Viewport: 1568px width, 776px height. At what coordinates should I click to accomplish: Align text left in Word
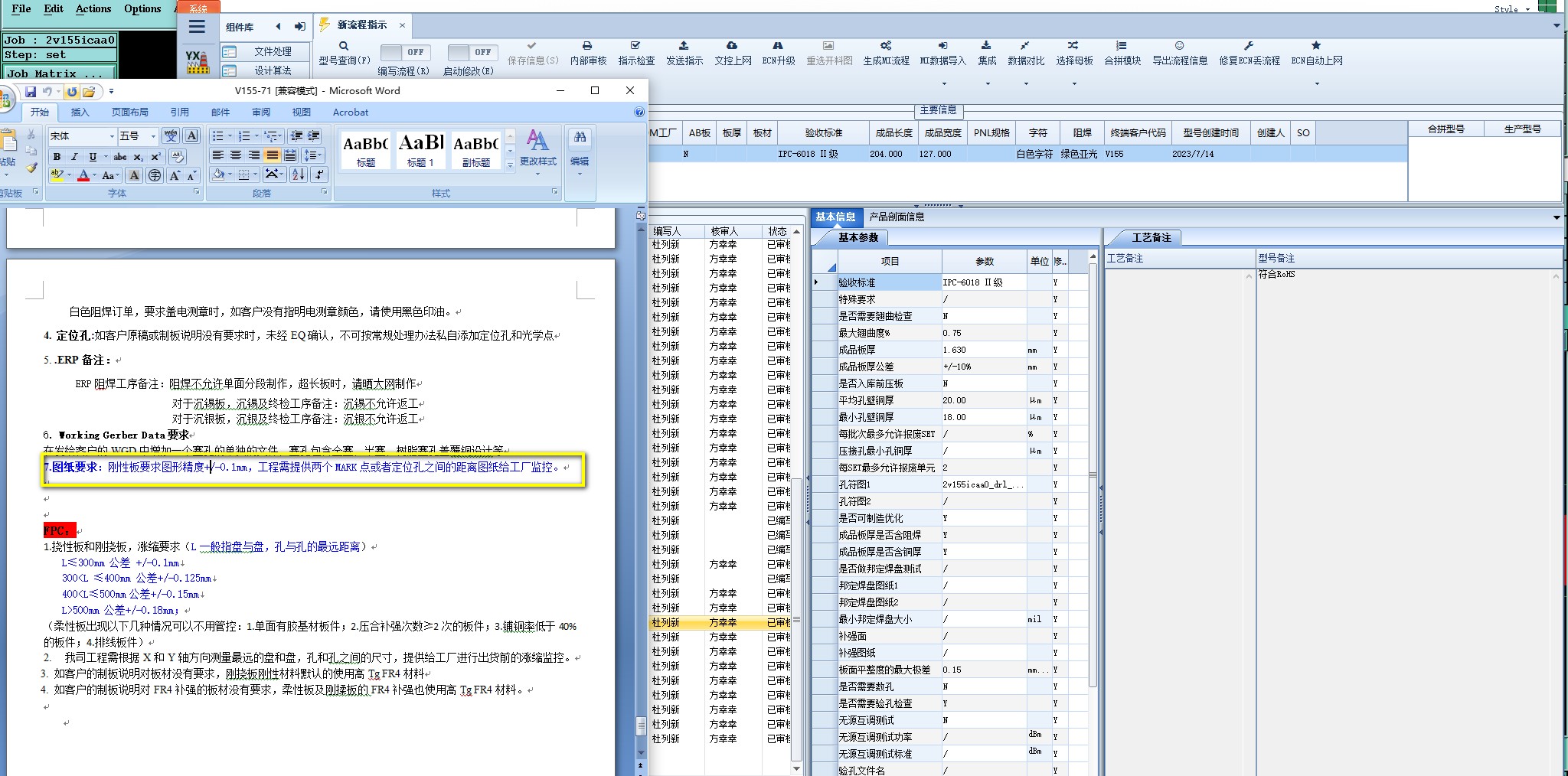[x=218, y=155]
